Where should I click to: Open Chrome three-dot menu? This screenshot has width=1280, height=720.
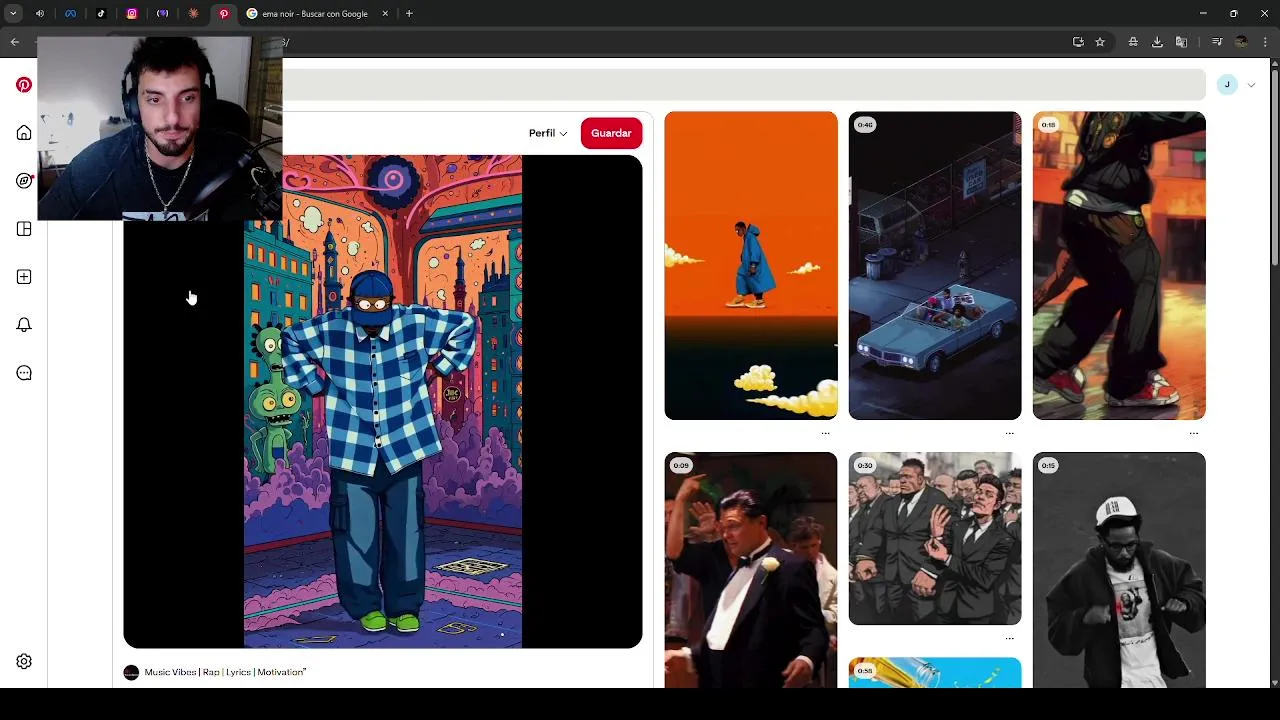1265,42
